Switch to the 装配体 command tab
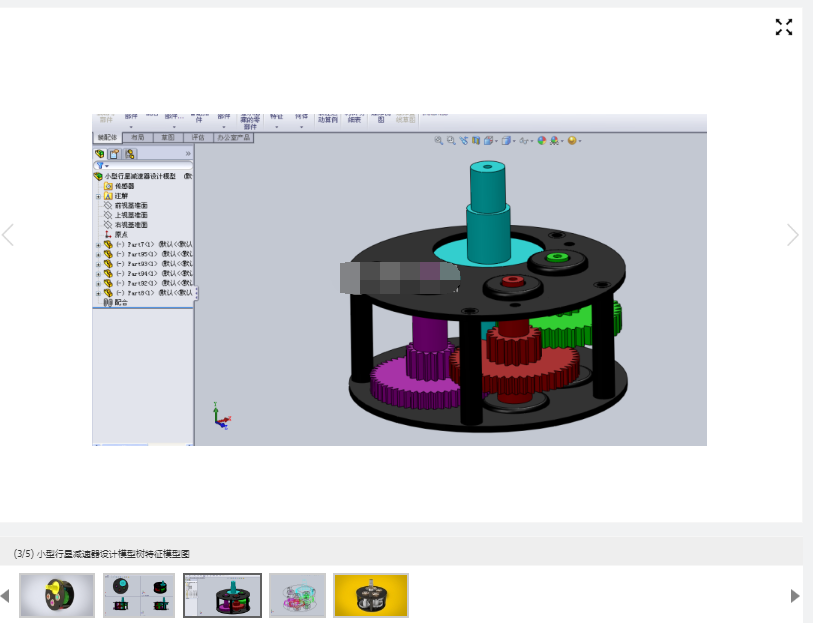813x623 pixels. click(x=107, y=137)
